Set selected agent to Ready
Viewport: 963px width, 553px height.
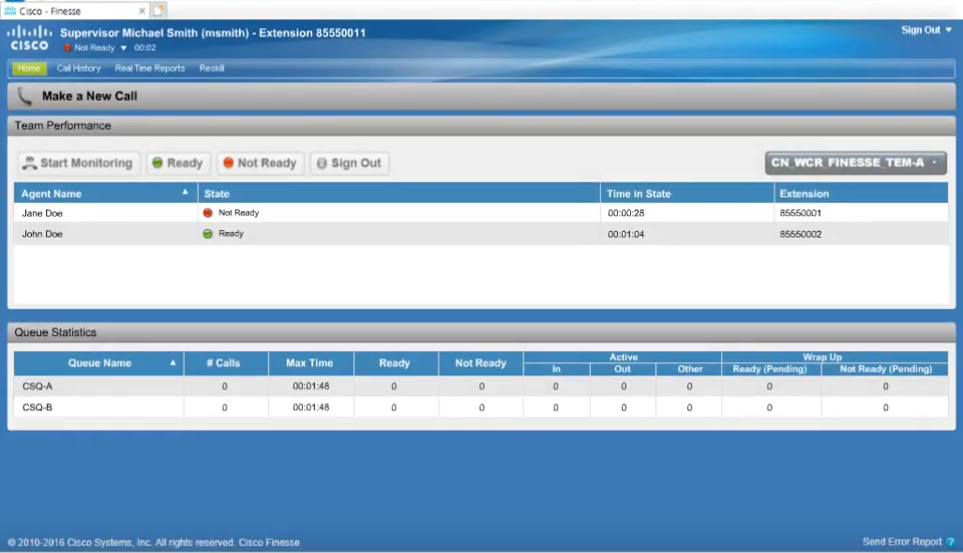click(x=178, y=163)
